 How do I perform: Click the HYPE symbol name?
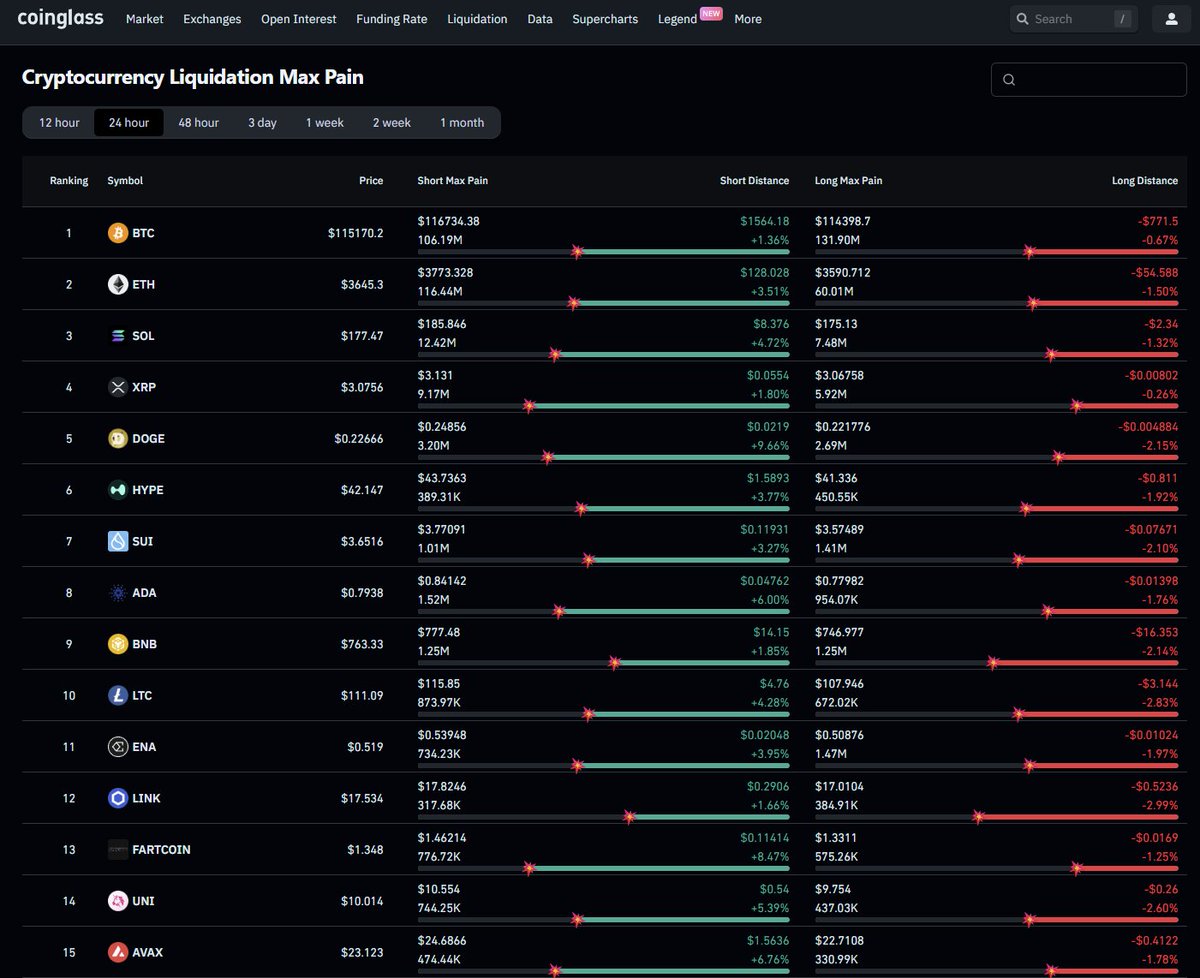pos(148,490)
